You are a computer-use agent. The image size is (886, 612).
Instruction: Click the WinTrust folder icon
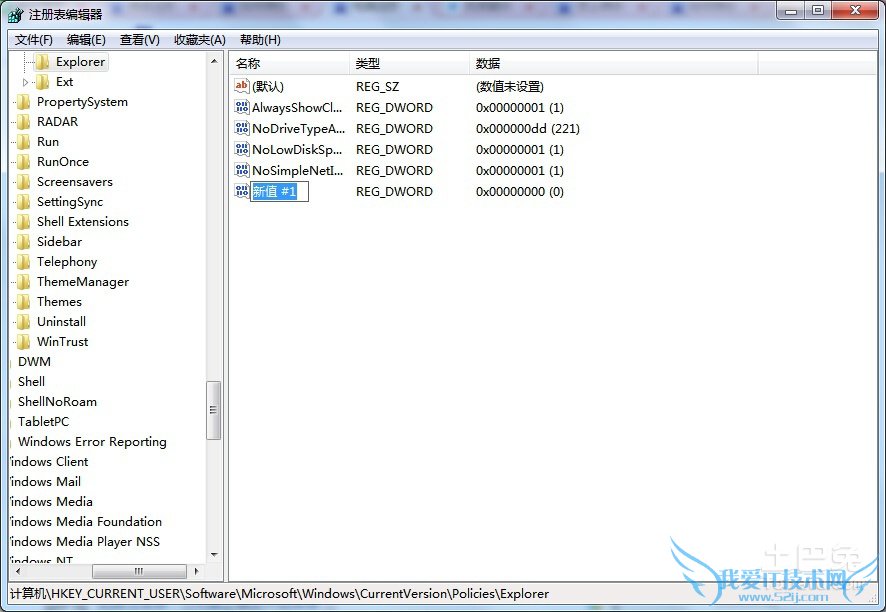(23, 341)
